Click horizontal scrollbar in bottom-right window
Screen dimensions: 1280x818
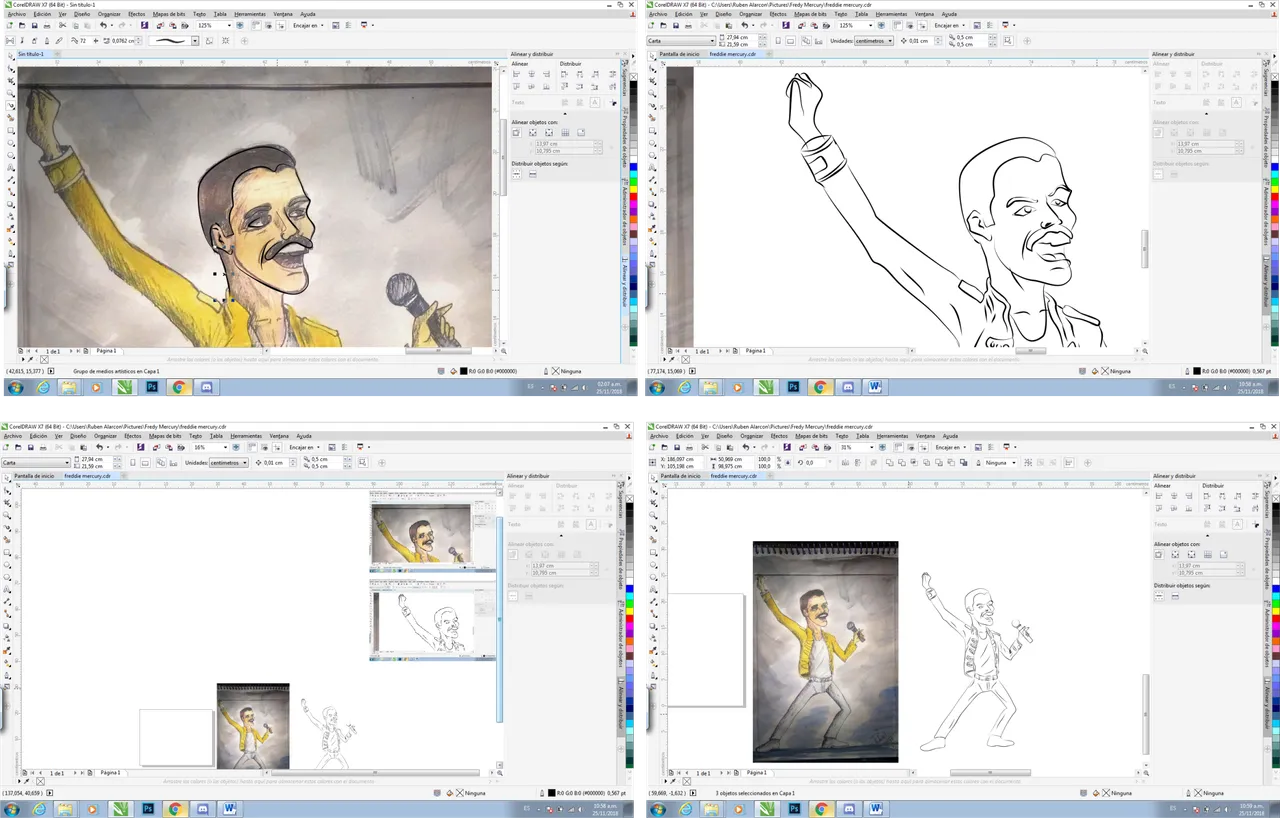point(989,772)
